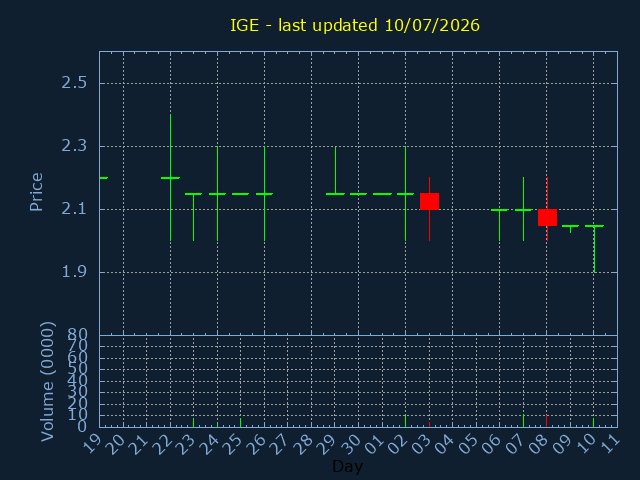Click the 2.3 price axis label
640x480 pixels.
click(x=74, y=146)
